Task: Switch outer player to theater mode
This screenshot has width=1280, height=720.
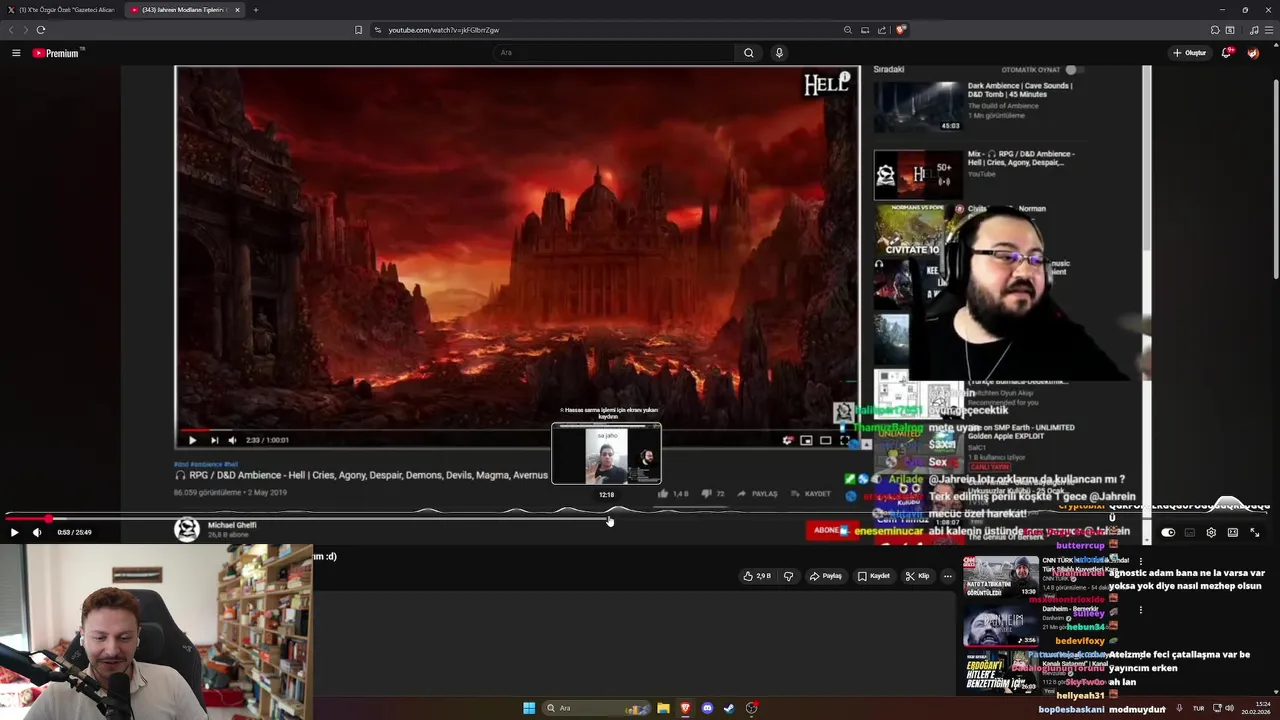Action: point(1233,533)
